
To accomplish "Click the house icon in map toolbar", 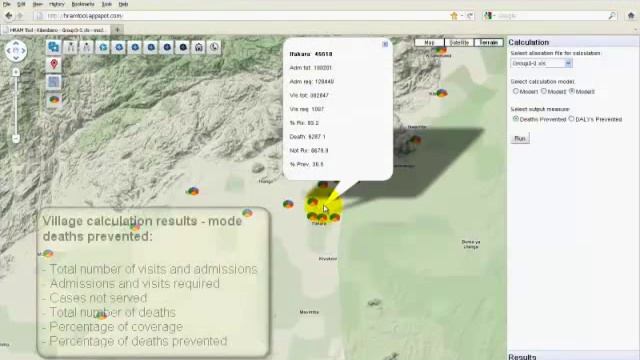I will 199,47.
